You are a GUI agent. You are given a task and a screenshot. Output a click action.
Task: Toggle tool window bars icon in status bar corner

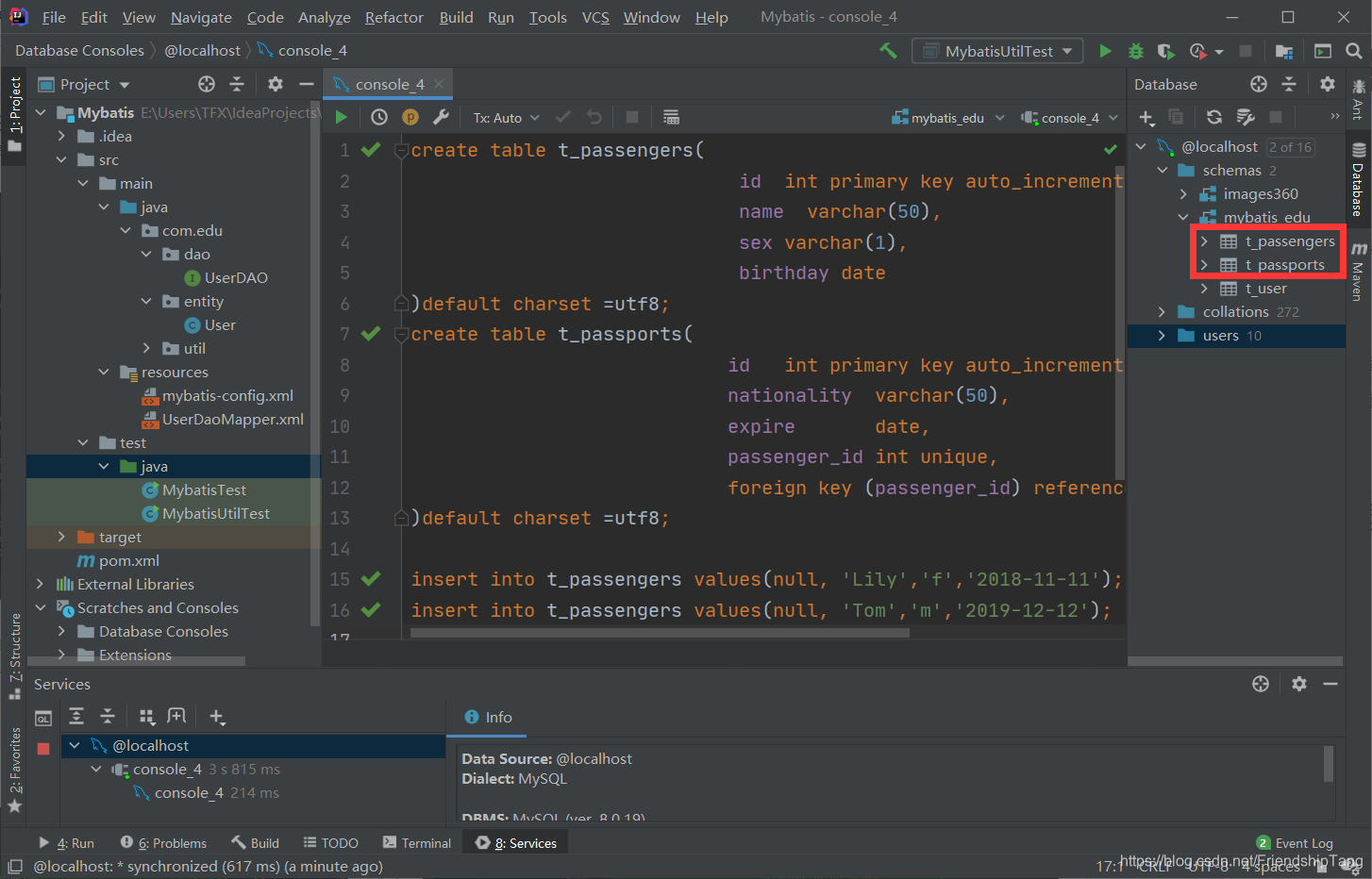point(14,866)
